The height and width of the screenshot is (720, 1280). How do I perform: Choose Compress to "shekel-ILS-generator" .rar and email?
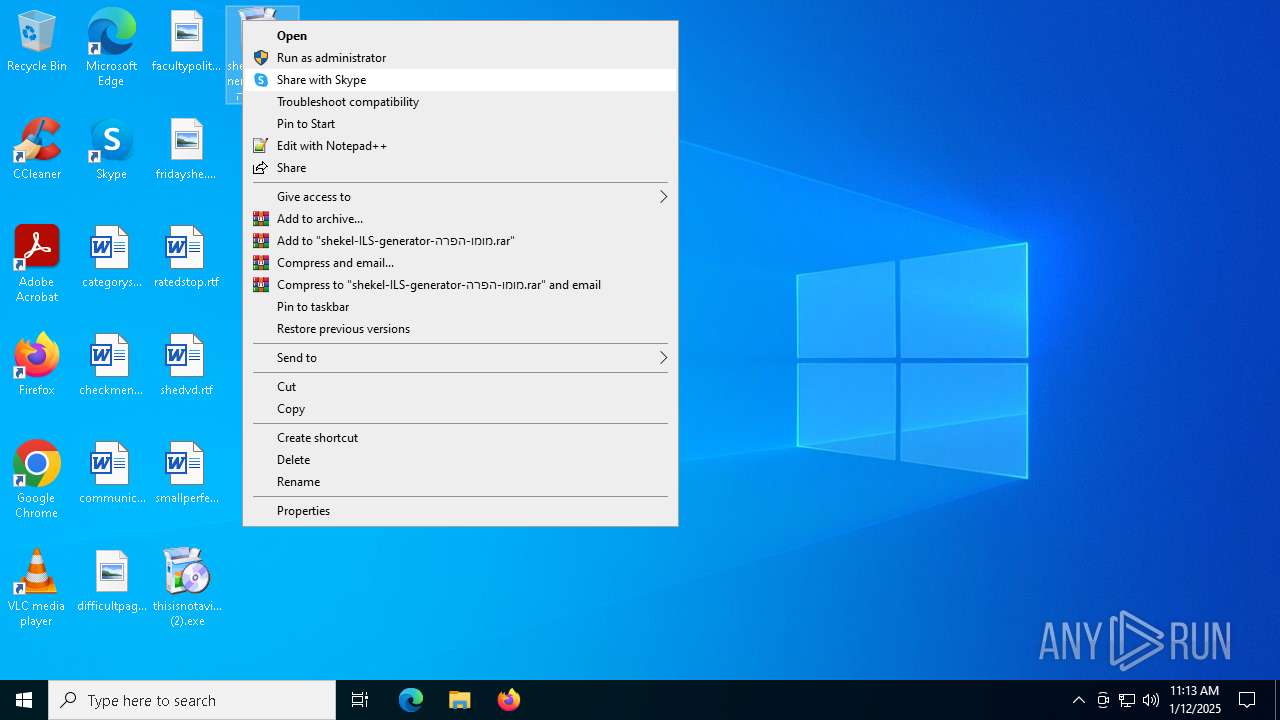460,285
